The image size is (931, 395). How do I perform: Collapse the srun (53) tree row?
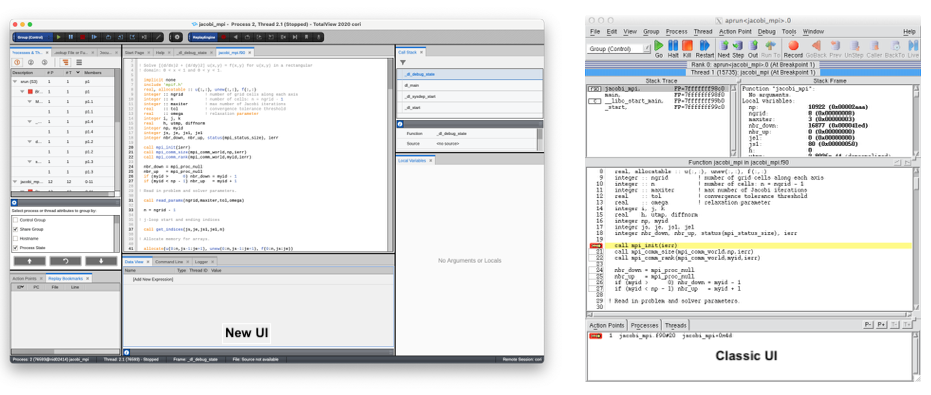(14, 82)
